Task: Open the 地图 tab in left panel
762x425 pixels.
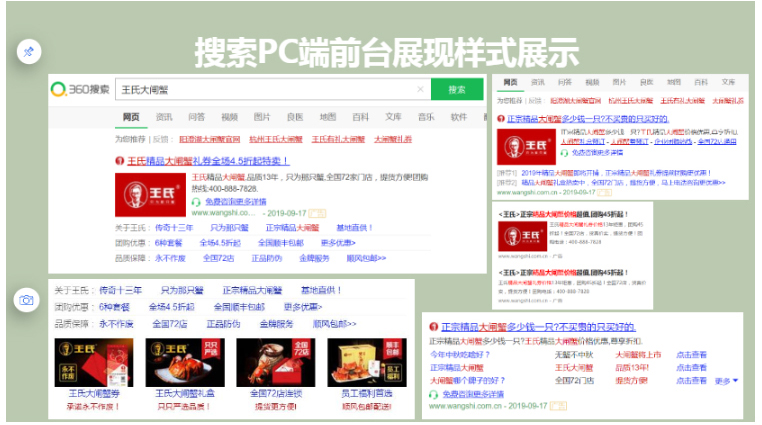Action: (x=328, y=117)
